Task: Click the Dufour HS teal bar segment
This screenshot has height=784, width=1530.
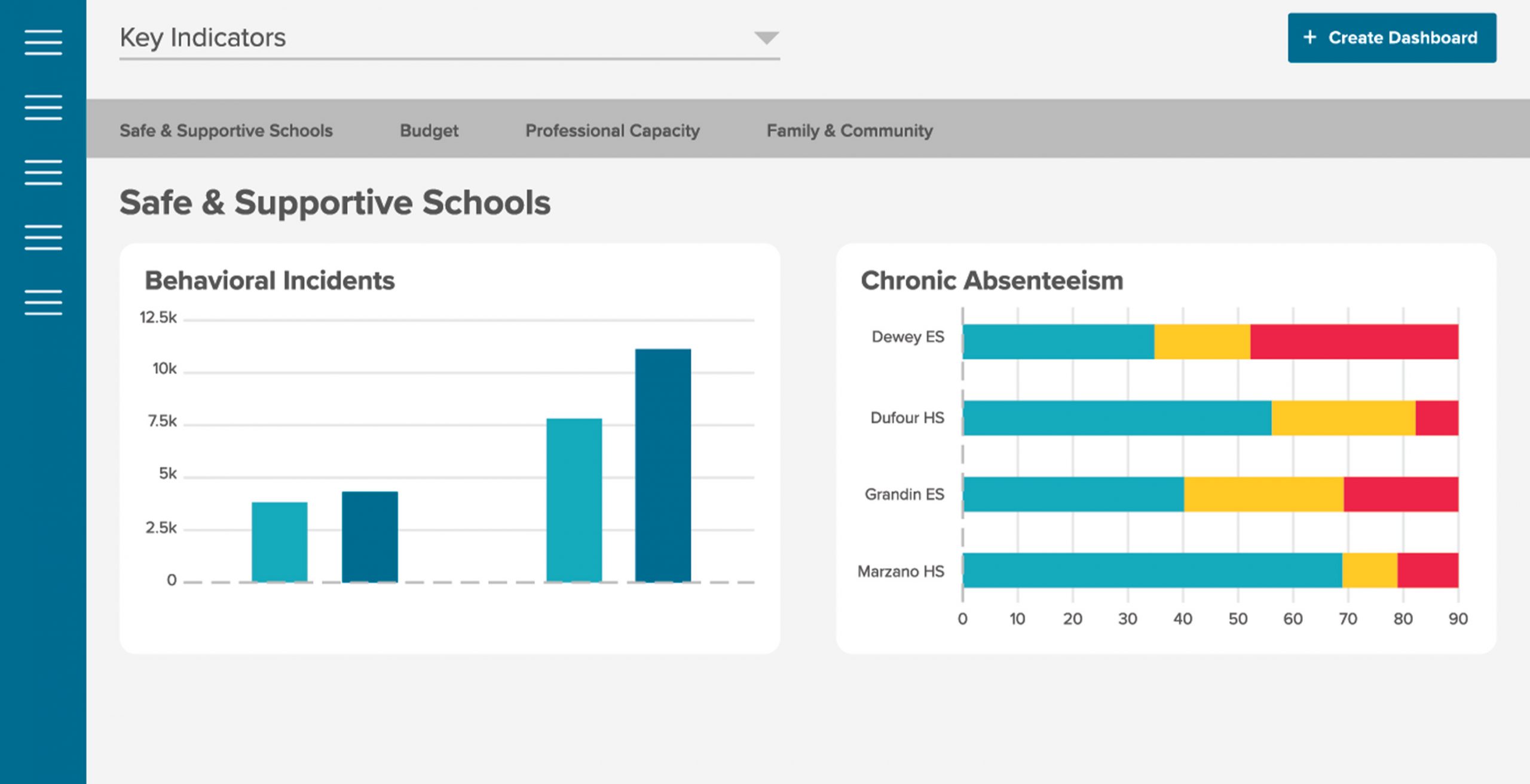Action: click(1118, 418)
